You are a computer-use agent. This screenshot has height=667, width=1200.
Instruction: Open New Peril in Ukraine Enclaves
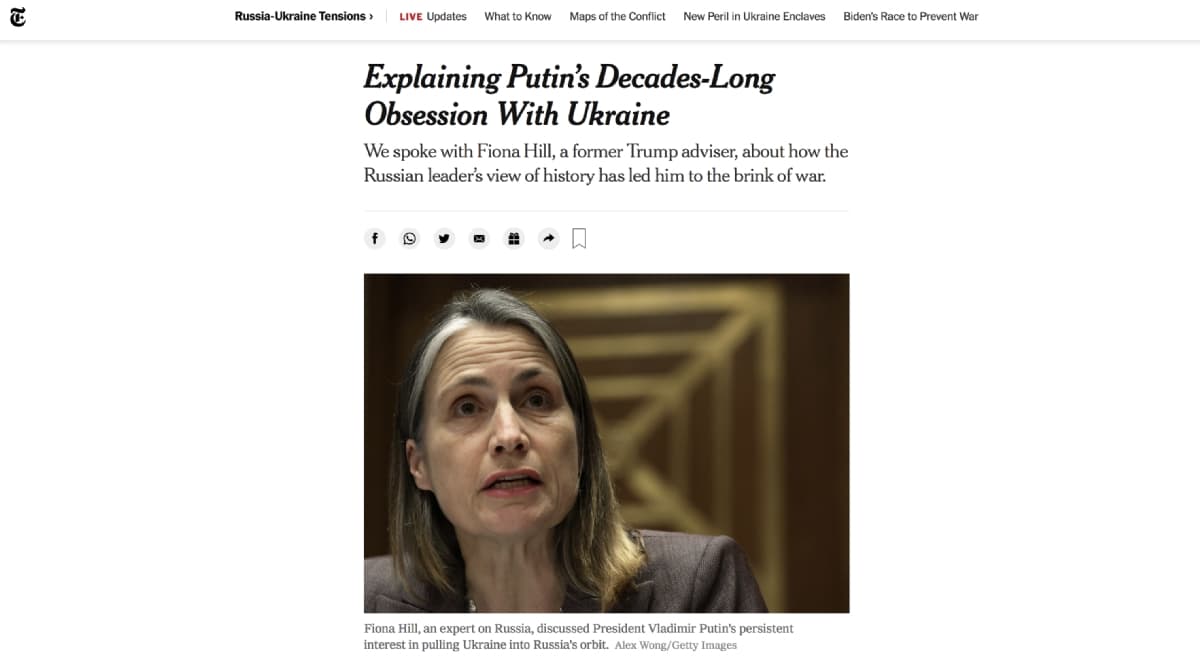coord(754,16)
